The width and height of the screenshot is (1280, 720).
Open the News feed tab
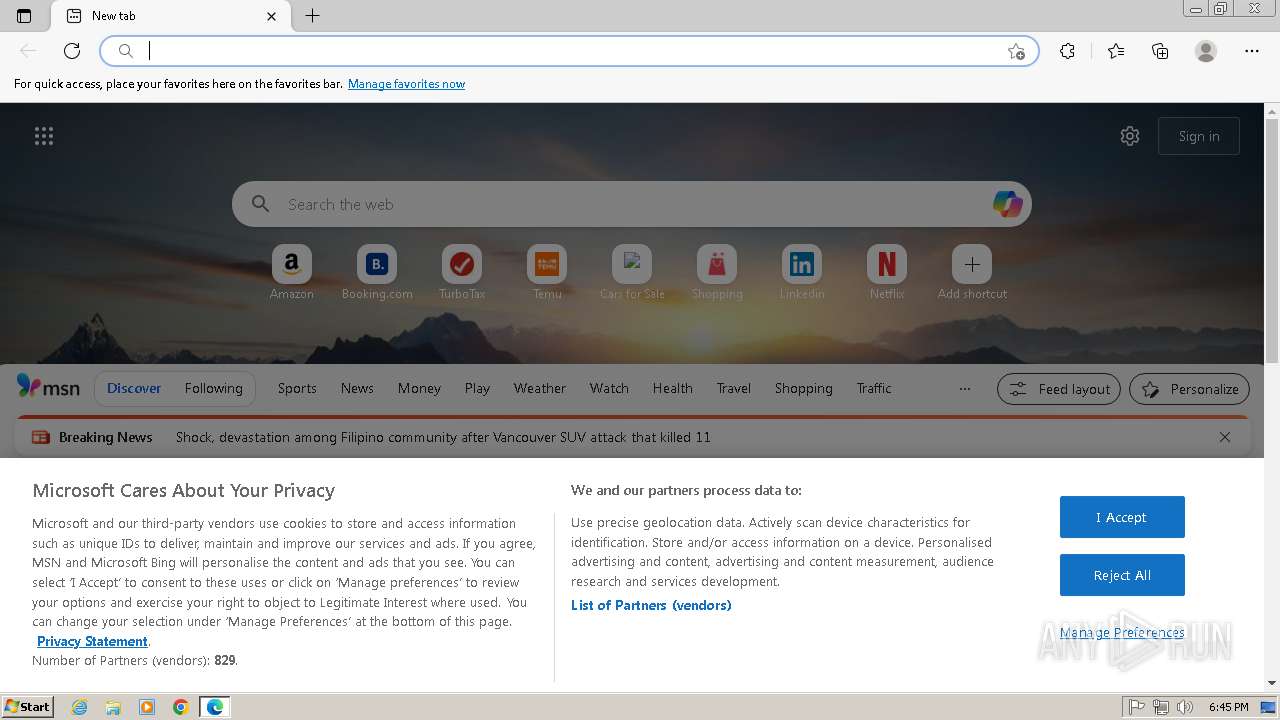pyautogui.click(x=357, y=388)
